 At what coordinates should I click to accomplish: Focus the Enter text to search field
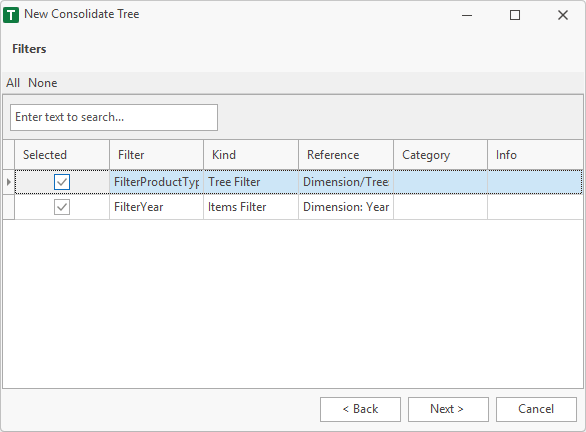point(114,117)
